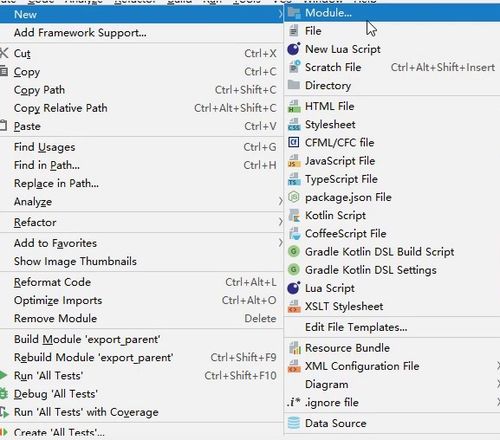
Task: Click the Kotlin Script icon
Action: 294,216
